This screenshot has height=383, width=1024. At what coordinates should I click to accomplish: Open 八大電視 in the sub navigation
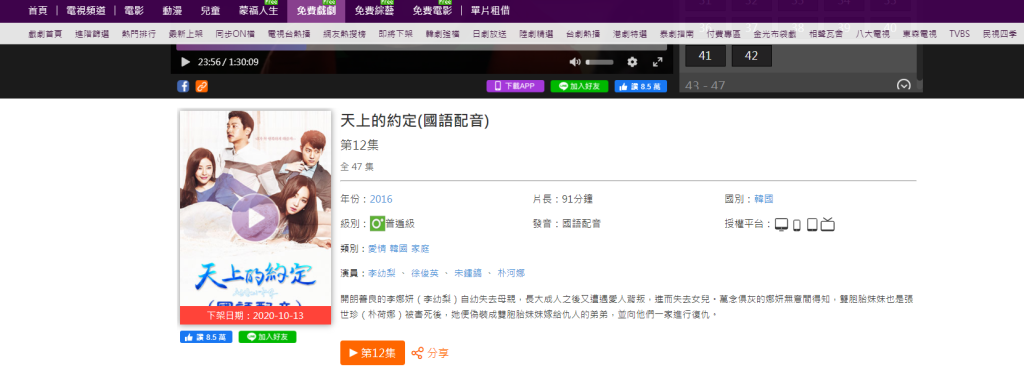[x=873, y=34]
